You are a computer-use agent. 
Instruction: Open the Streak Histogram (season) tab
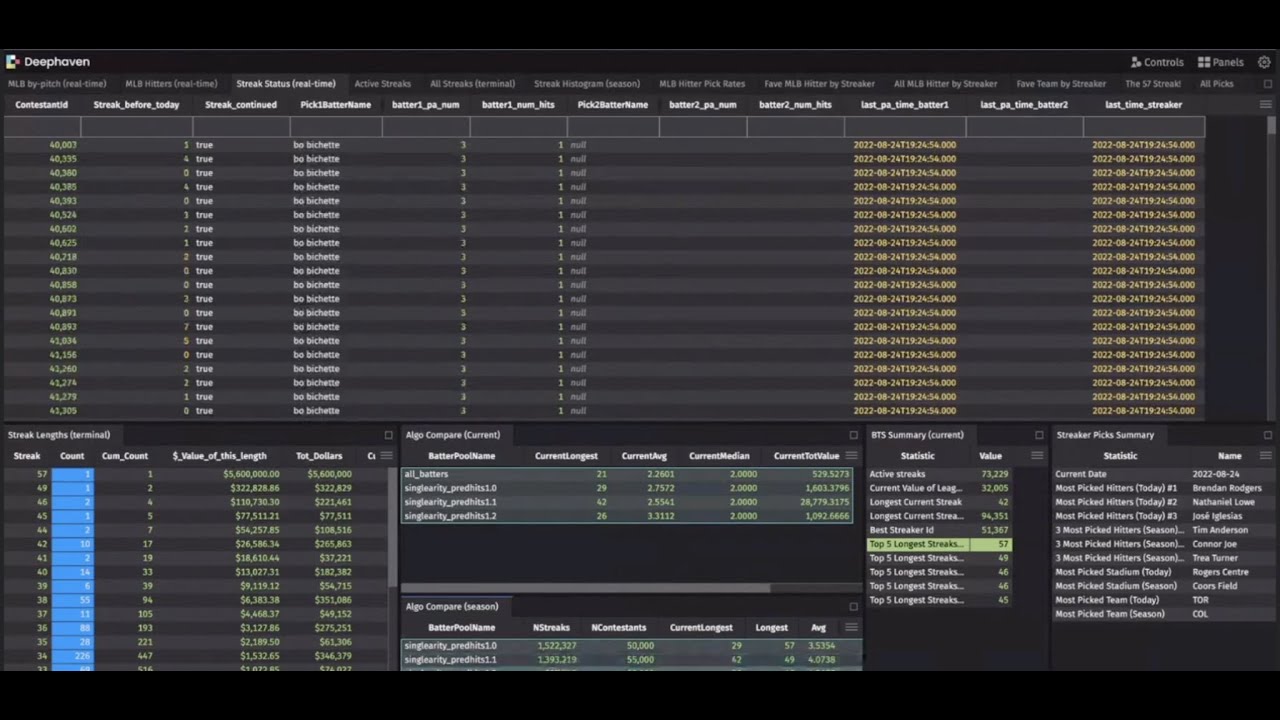click(x=587, y=84)
